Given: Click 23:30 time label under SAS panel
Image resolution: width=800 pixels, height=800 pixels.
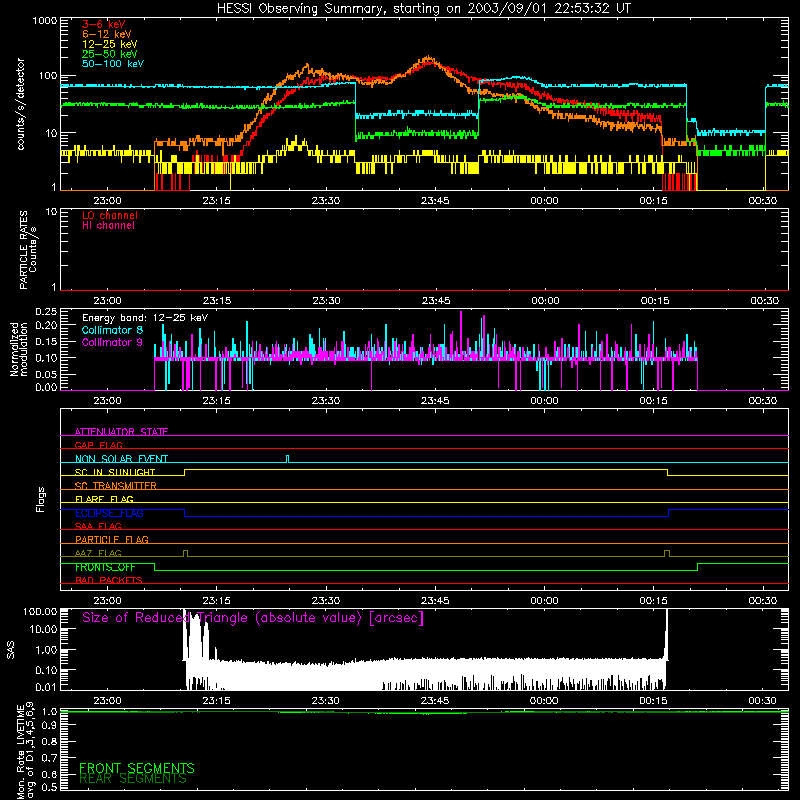Looking at the screenshot, I should 326,701.
